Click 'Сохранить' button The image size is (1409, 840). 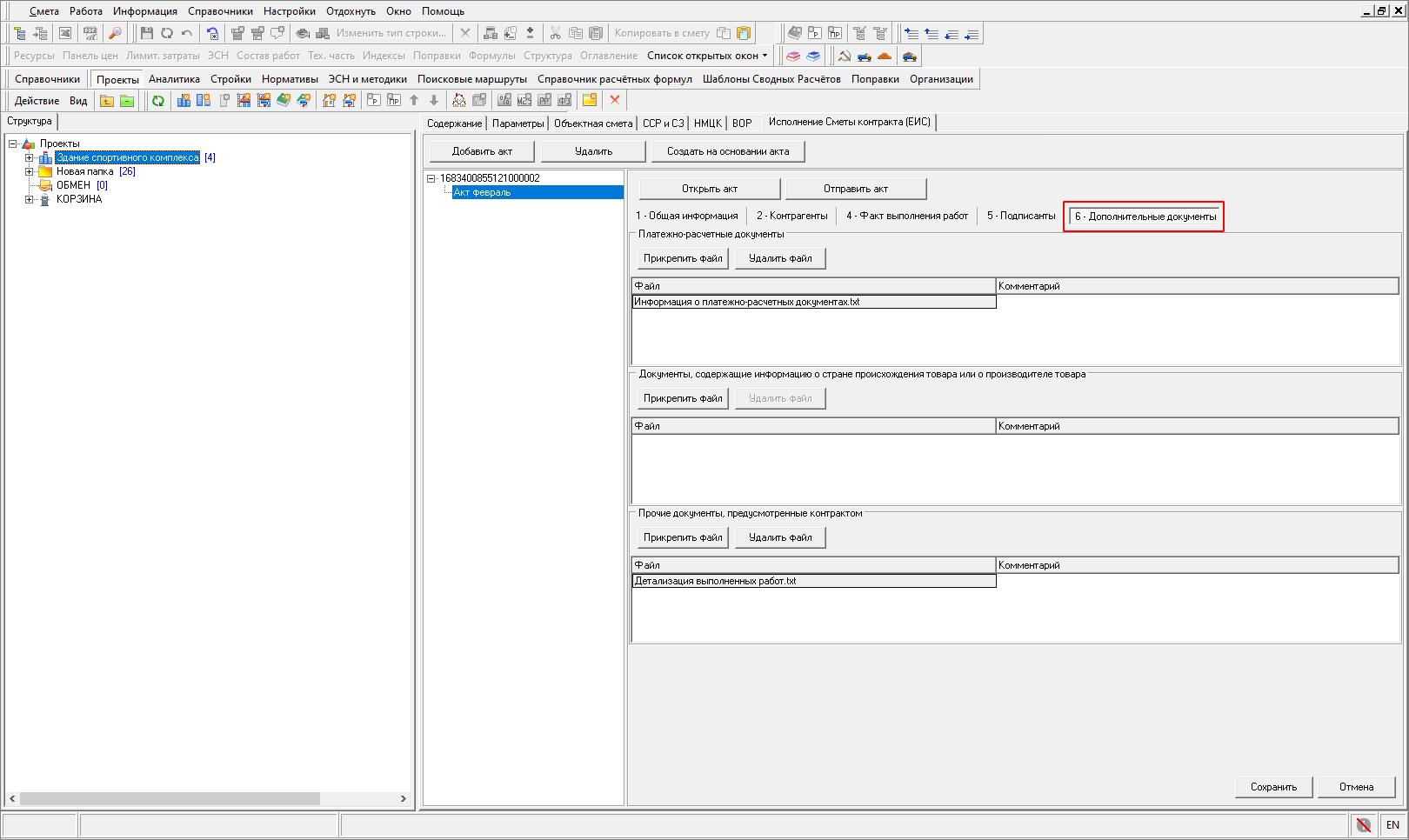coord(1273,787)
